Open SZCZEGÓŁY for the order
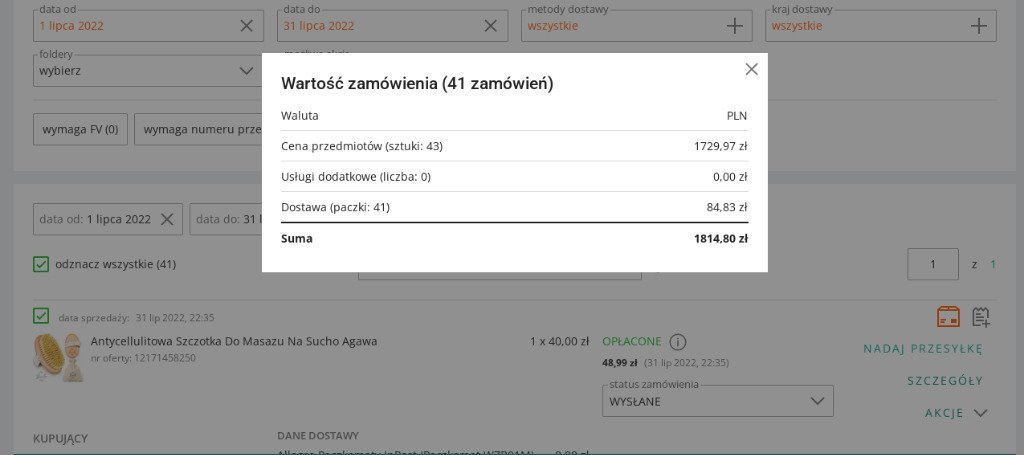 (944, 381)
